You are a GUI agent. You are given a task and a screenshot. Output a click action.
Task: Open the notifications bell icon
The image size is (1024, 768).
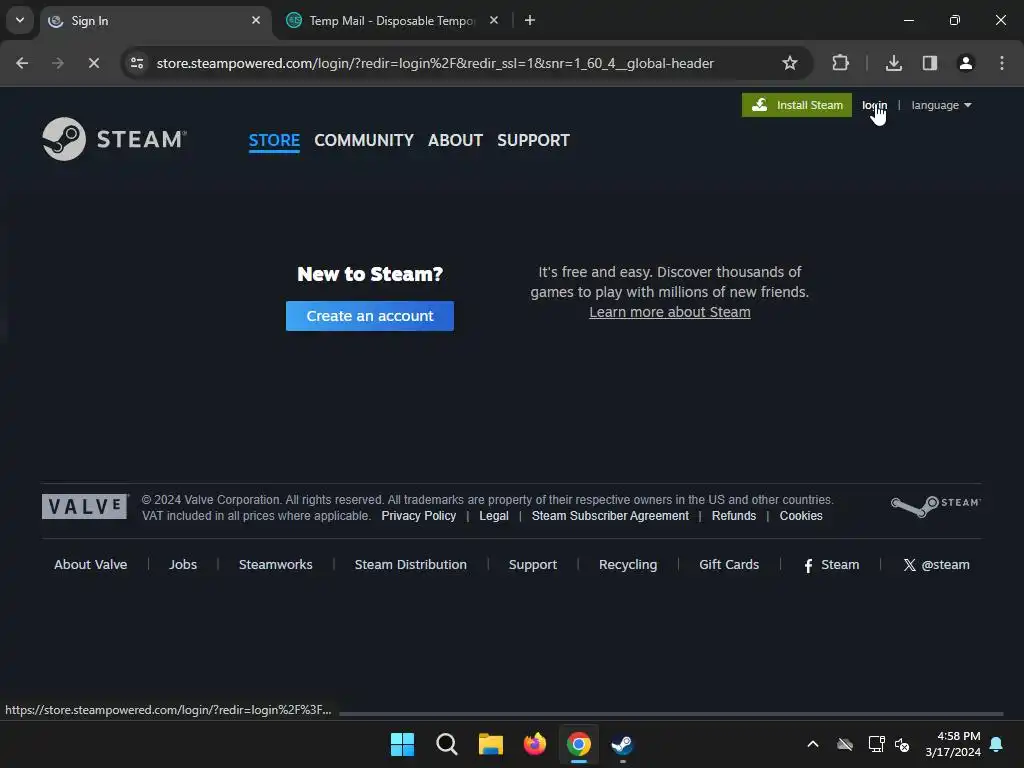click(996, 744)
